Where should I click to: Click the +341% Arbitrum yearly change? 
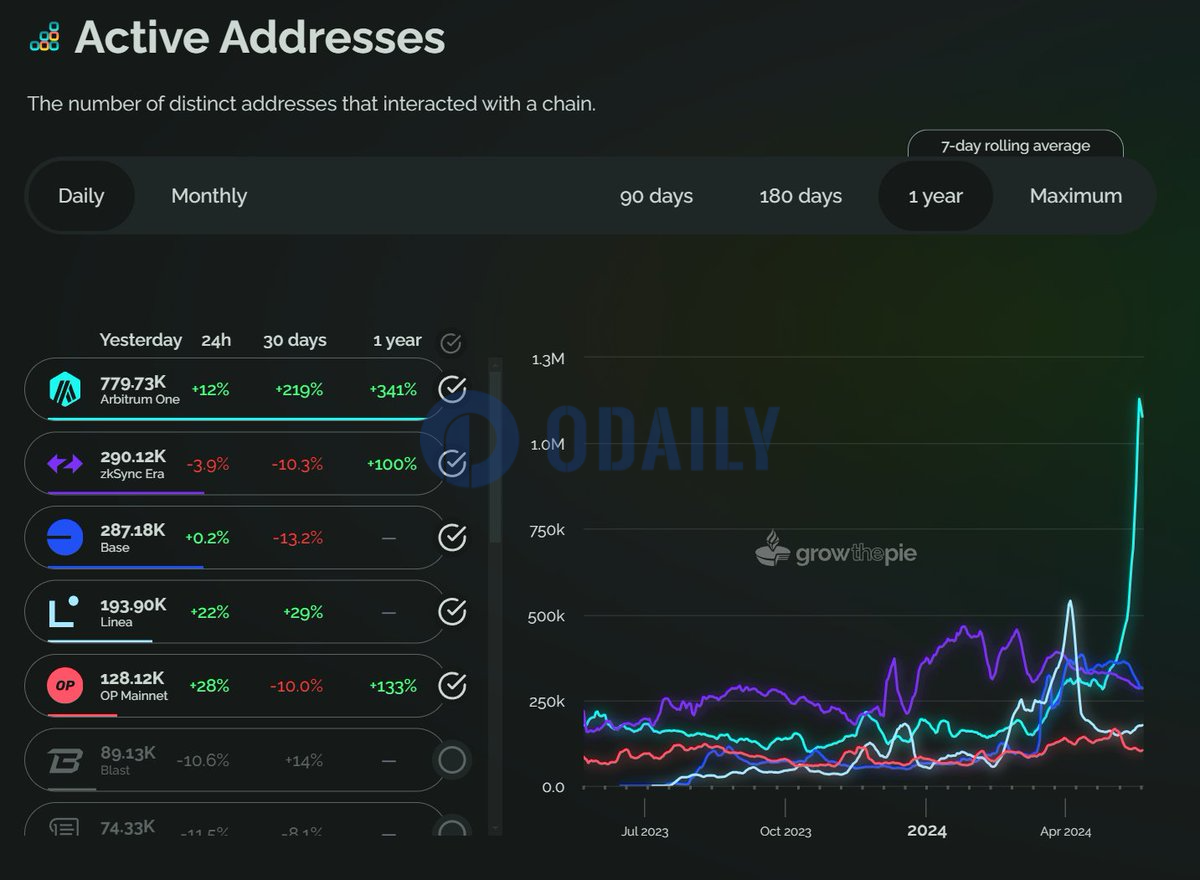(x=393, y=389)
